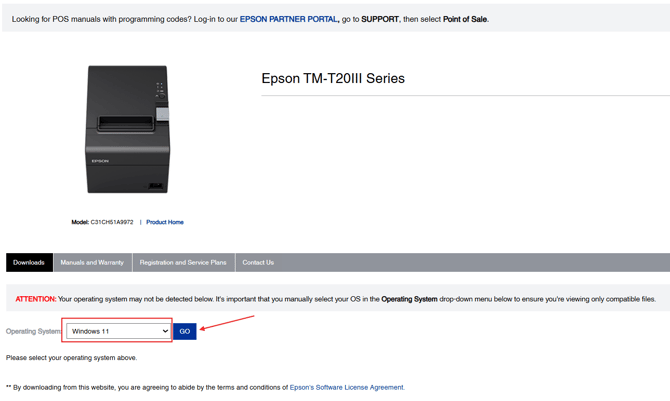
Task: Open the Product Home link
Action: [165, 222]
